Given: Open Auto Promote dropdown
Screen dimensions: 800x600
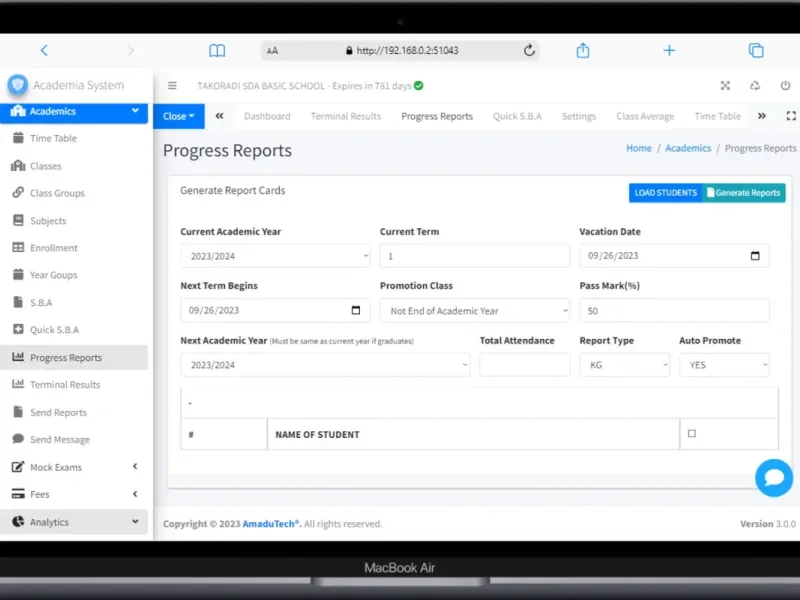Looking at the screenshot, I should click(x=724, y=365).
